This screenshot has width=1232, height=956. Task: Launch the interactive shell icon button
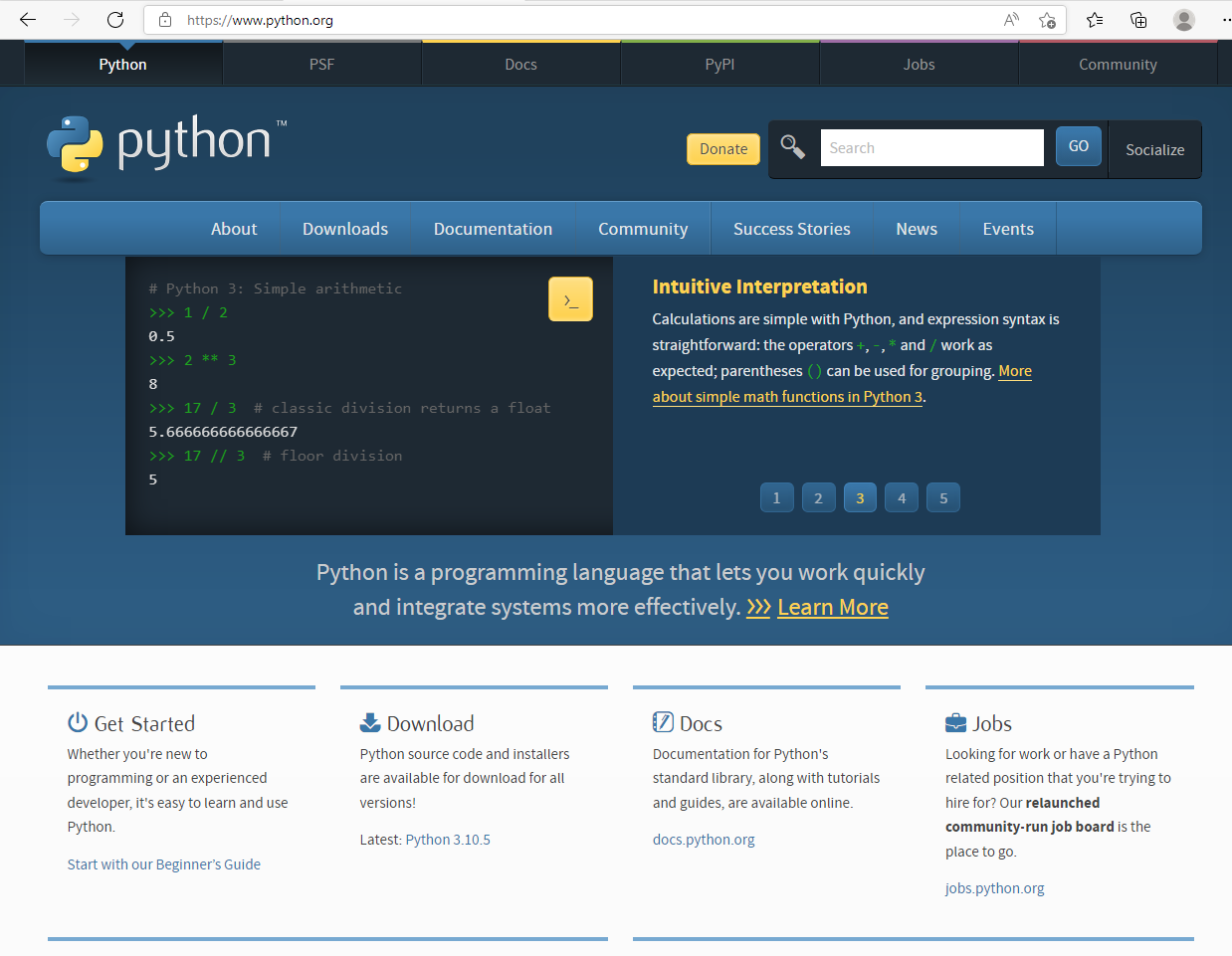(x=570, y=299)
